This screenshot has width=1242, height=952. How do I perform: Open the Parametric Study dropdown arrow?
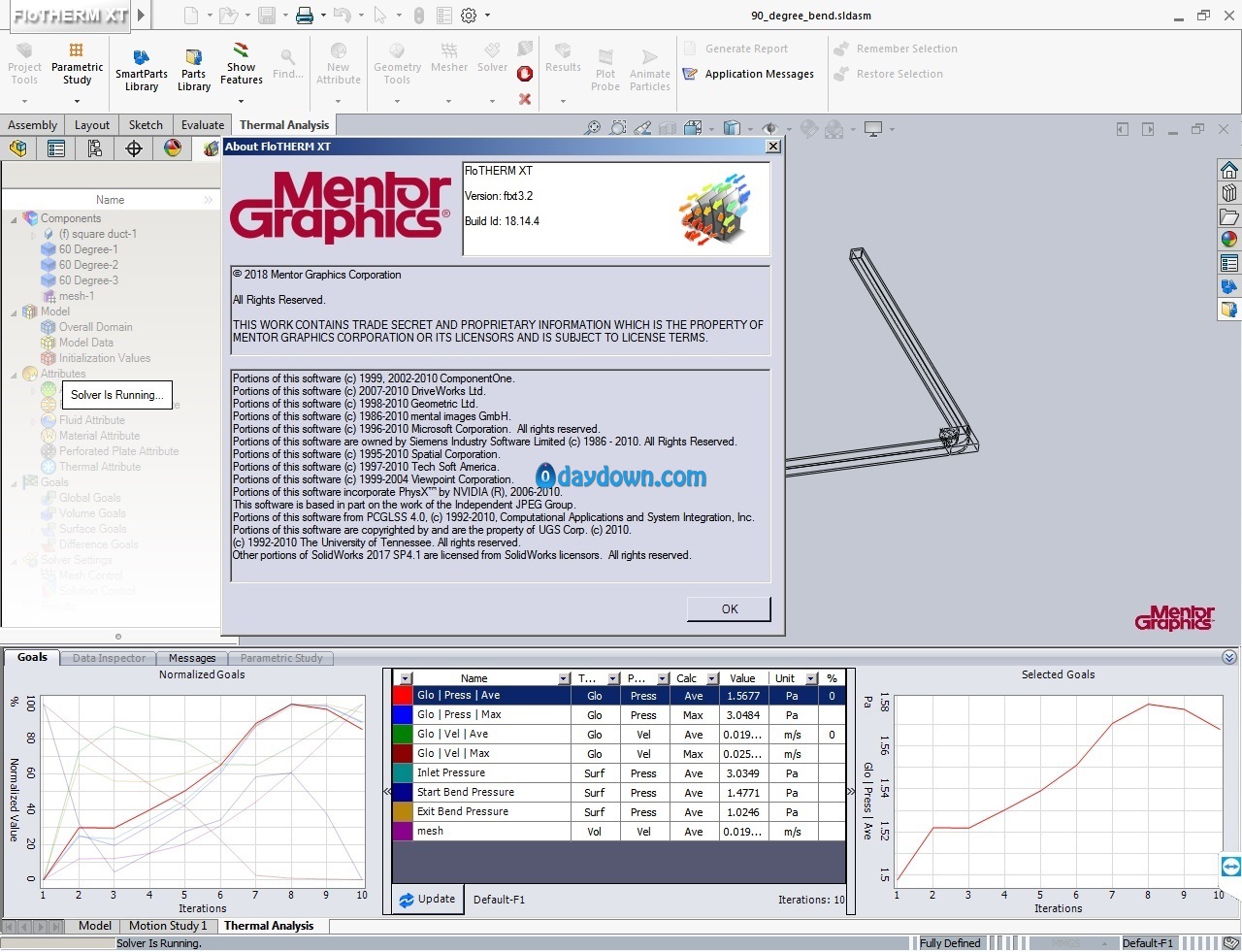pyautogui.click(x=78, y=101)
